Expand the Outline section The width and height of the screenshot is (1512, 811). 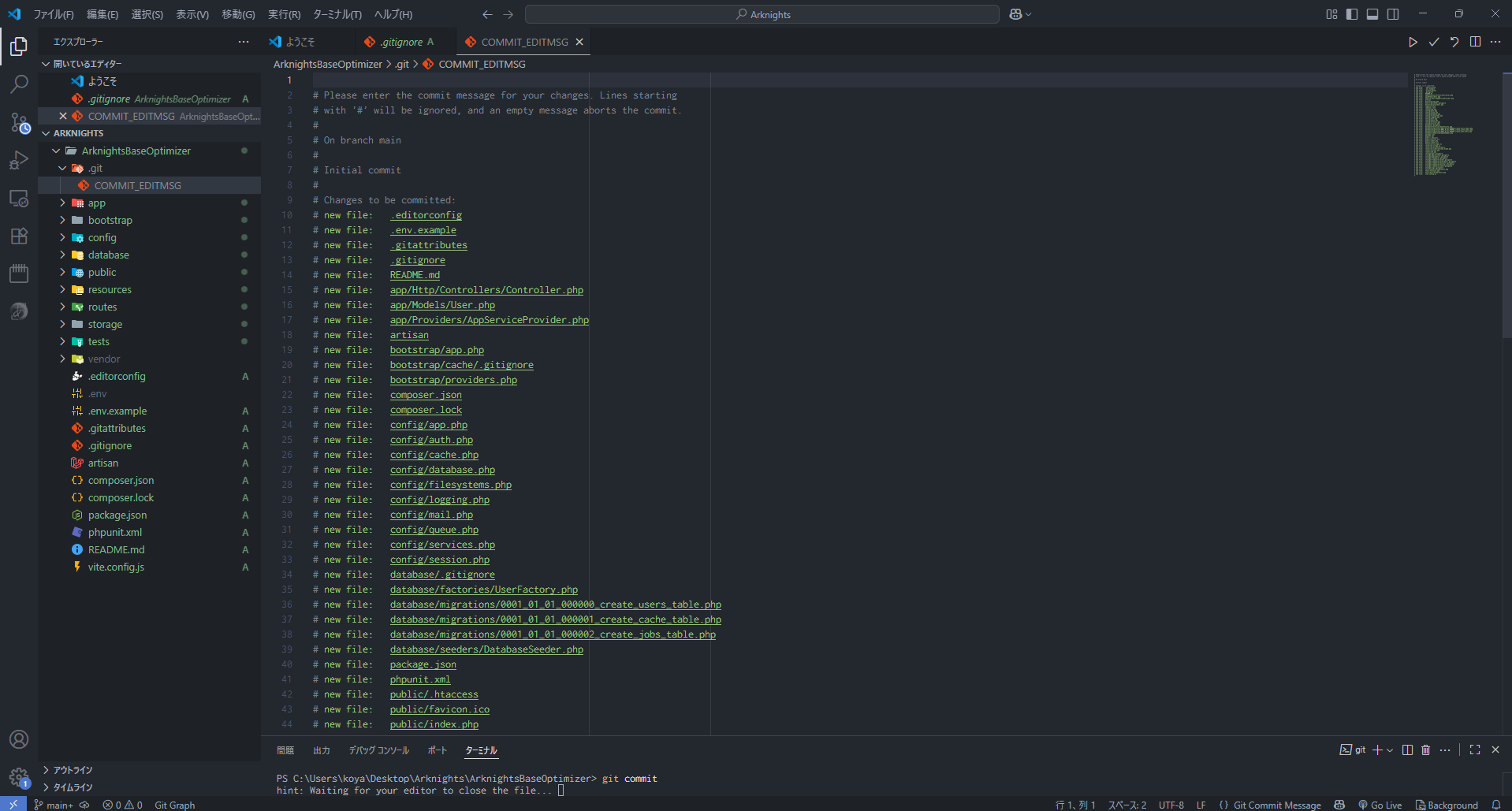[46, 770]
